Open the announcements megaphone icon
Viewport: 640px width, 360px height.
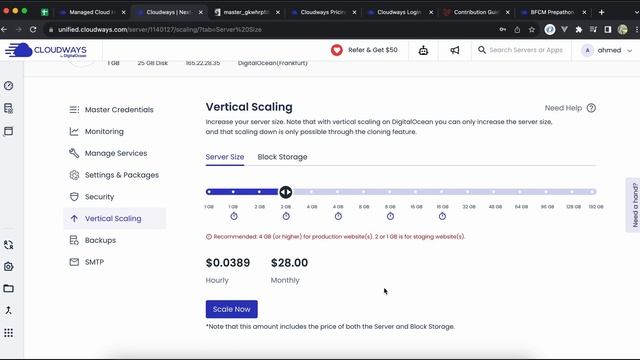[x=455, y=50]
